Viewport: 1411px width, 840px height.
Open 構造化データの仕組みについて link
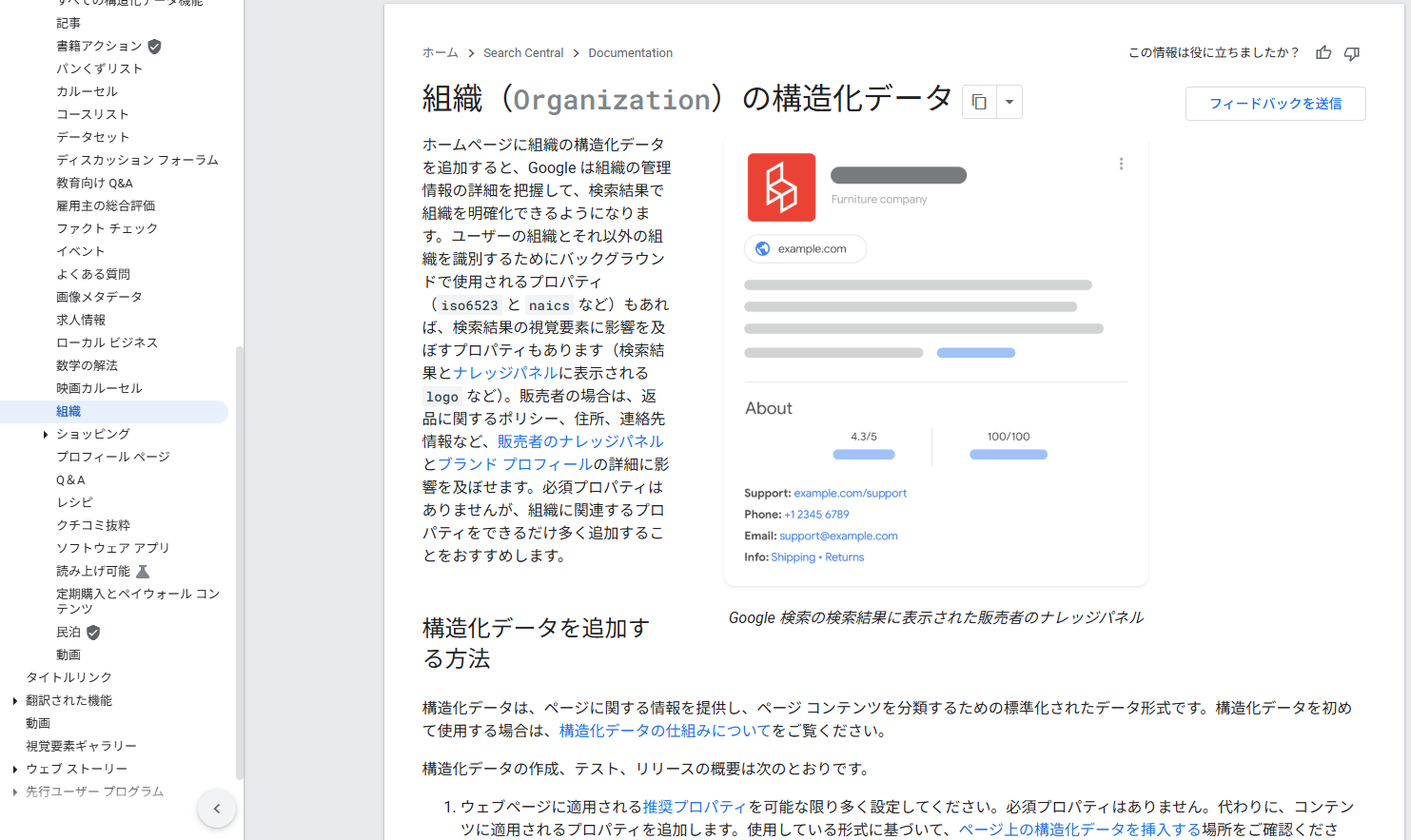[665, 731]
